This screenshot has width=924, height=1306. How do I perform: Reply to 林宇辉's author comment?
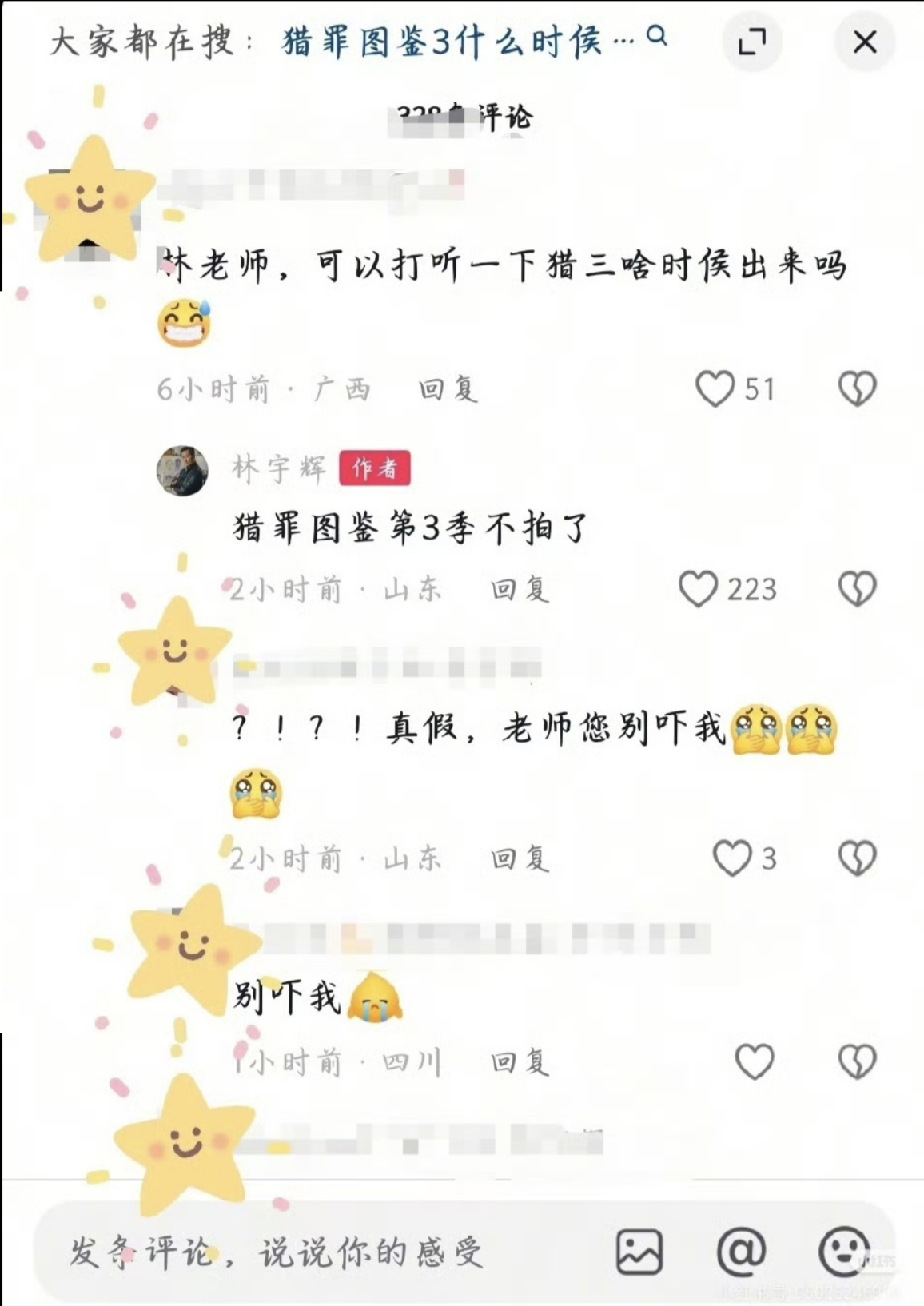coord(520,590)
